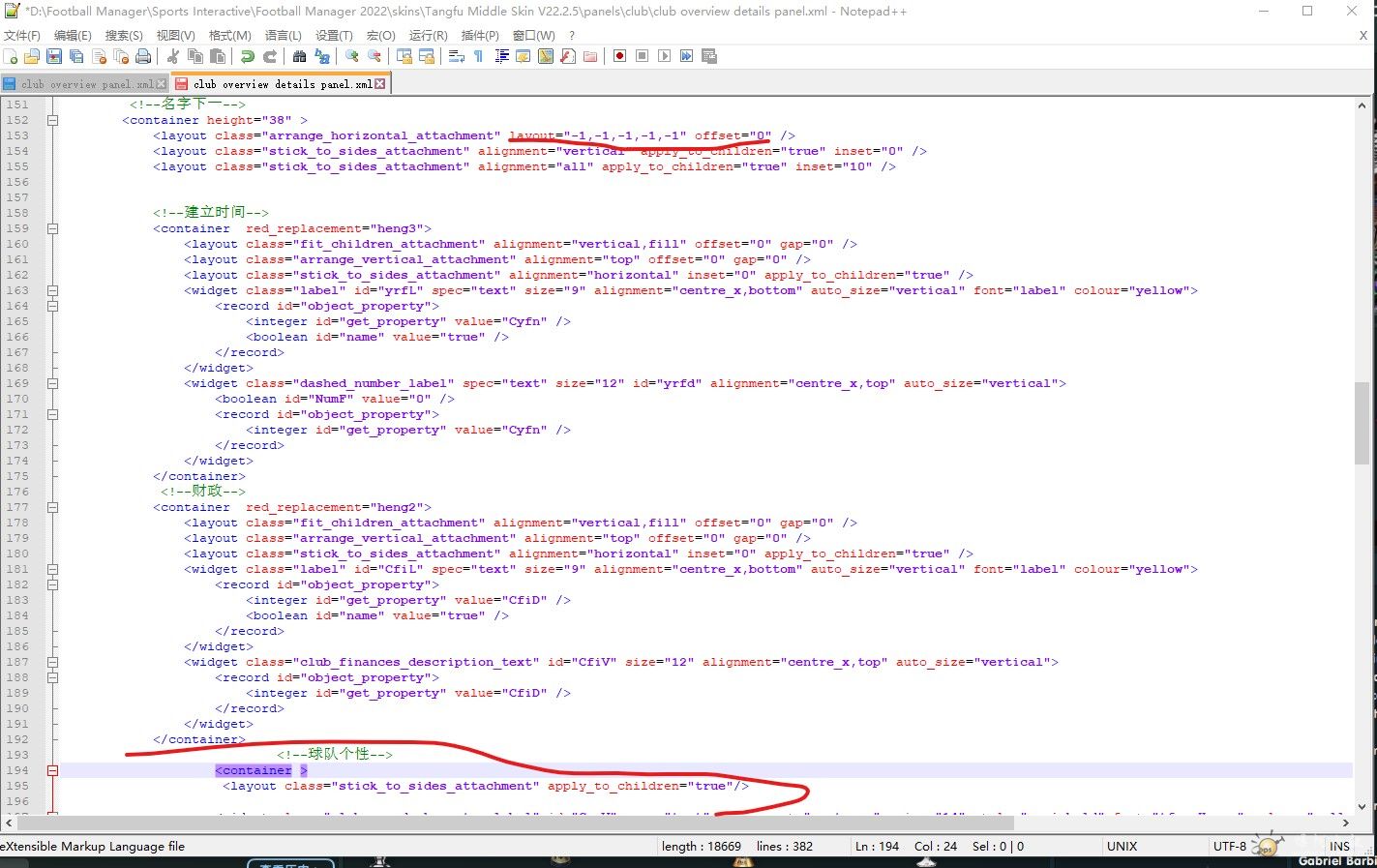
Task: Print the document with printer icon
Action: 143,56
